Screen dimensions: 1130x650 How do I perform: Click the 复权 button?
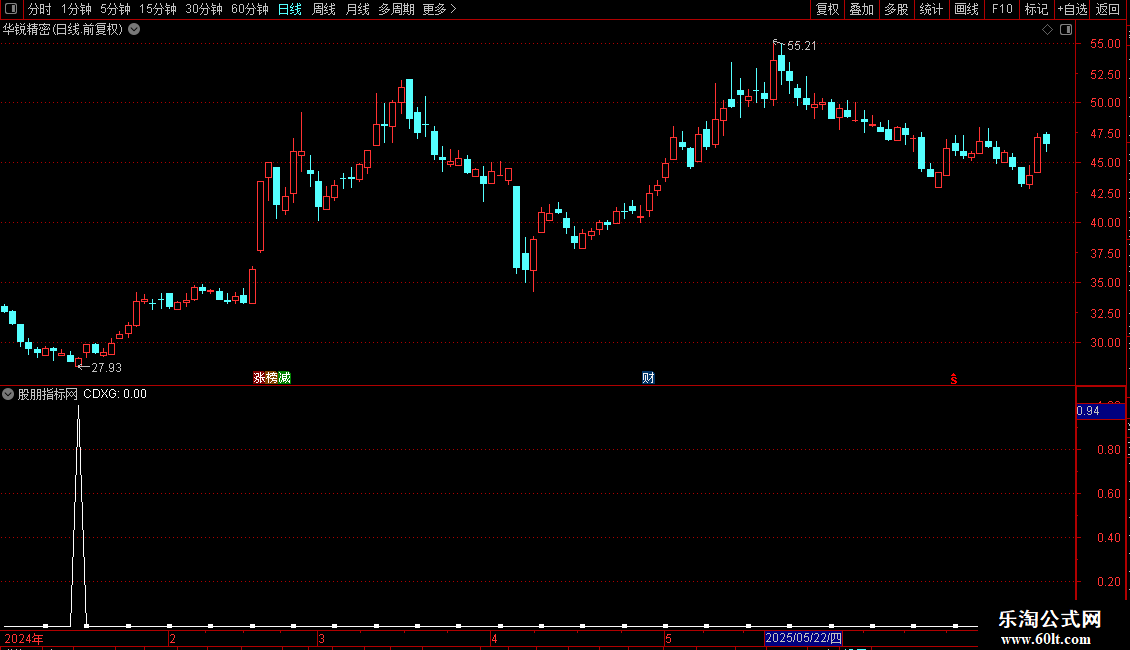tap(827, 9)
